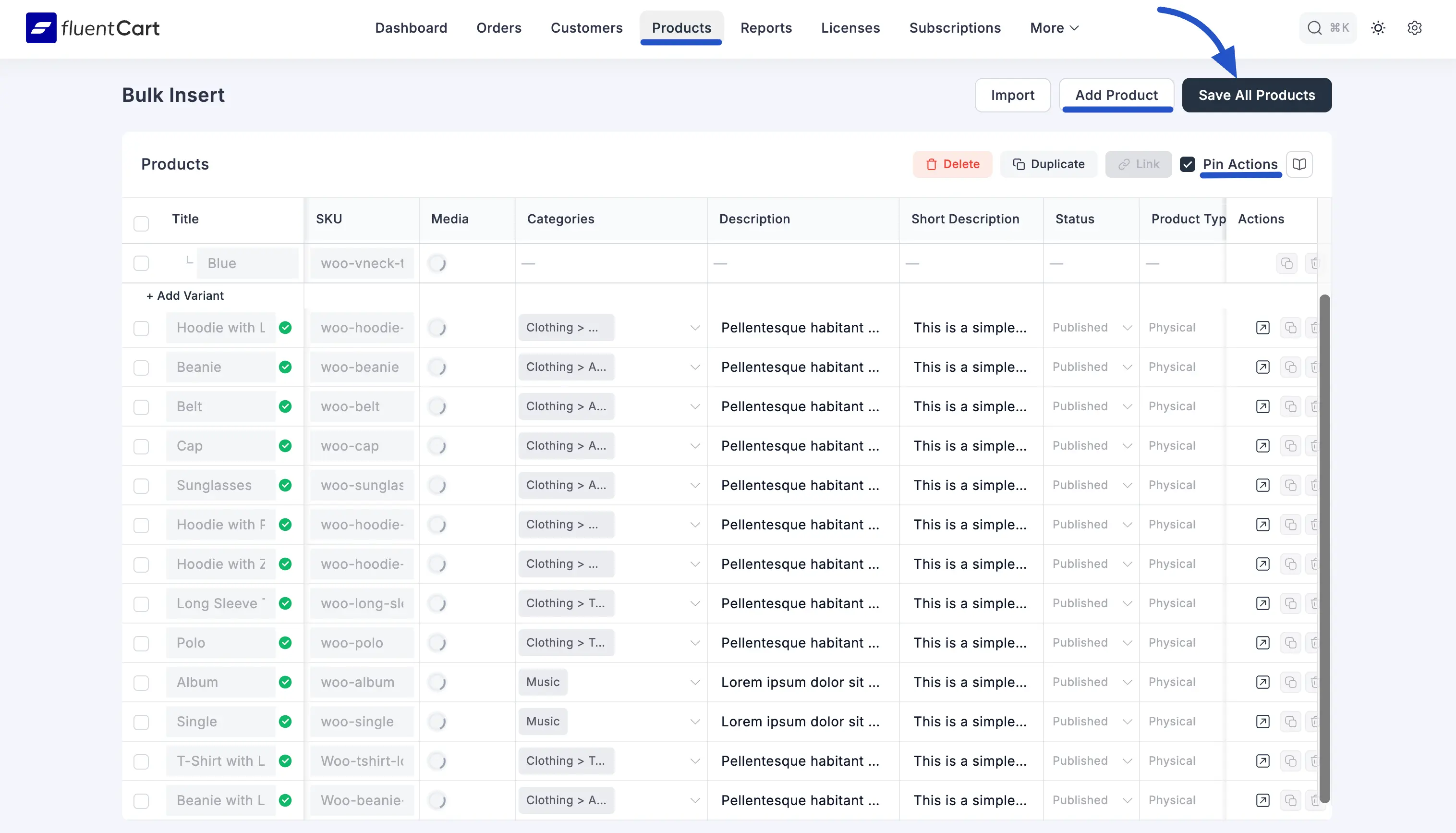This screenshot has height=833, width=1456.
Task: Open Status dropdown for Cap row
Action: (x=1091, y=446)
